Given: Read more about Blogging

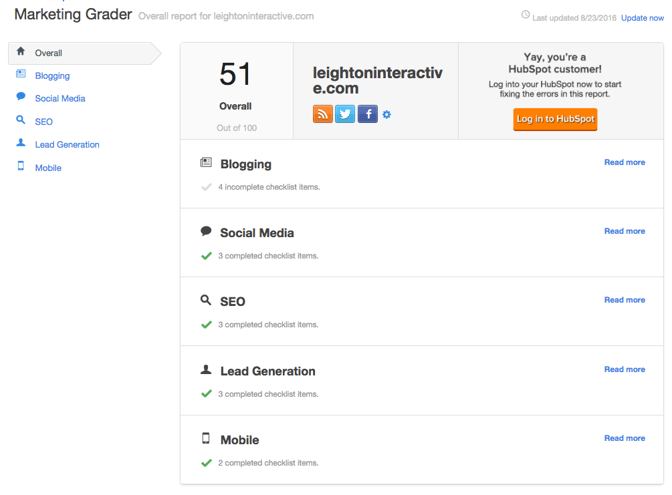Looking at the screenshot, I should point(624,162).
